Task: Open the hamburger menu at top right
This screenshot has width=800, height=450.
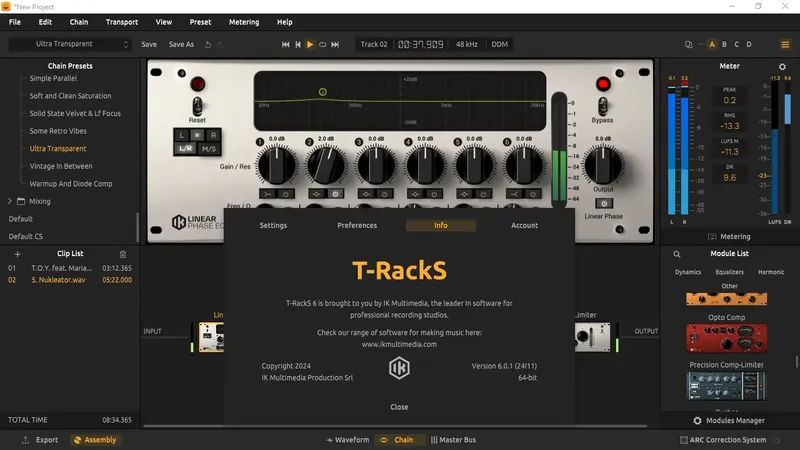Action: pos(785,44)
